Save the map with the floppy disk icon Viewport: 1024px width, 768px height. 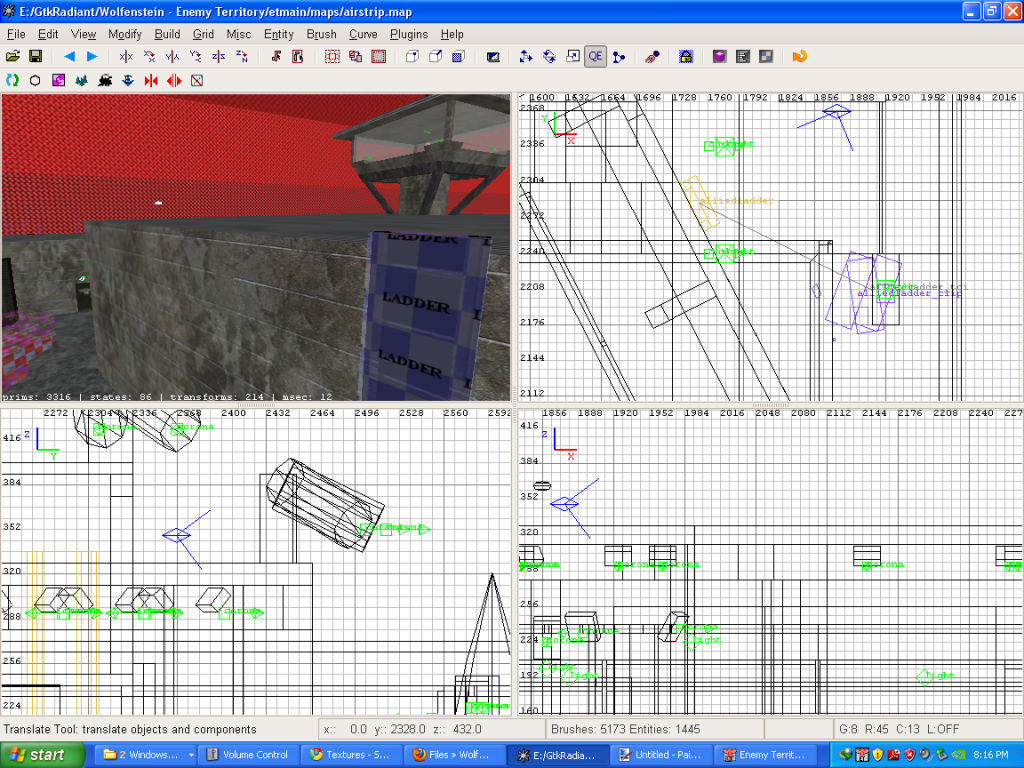pyautogui.click(x=36, y=56)
